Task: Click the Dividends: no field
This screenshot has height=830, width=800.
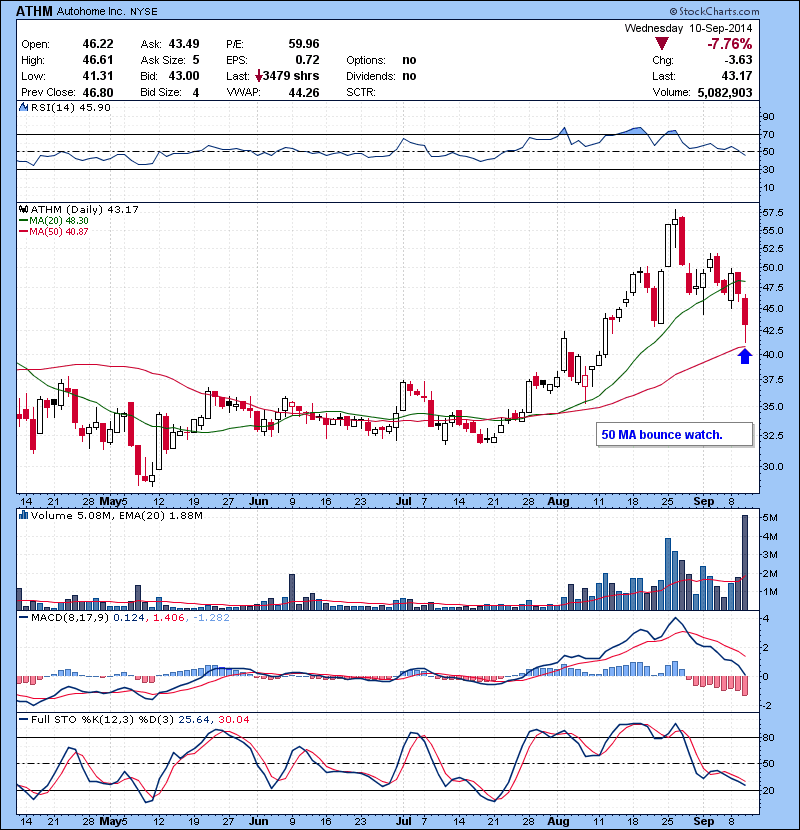Action: [x=381, y=76]
